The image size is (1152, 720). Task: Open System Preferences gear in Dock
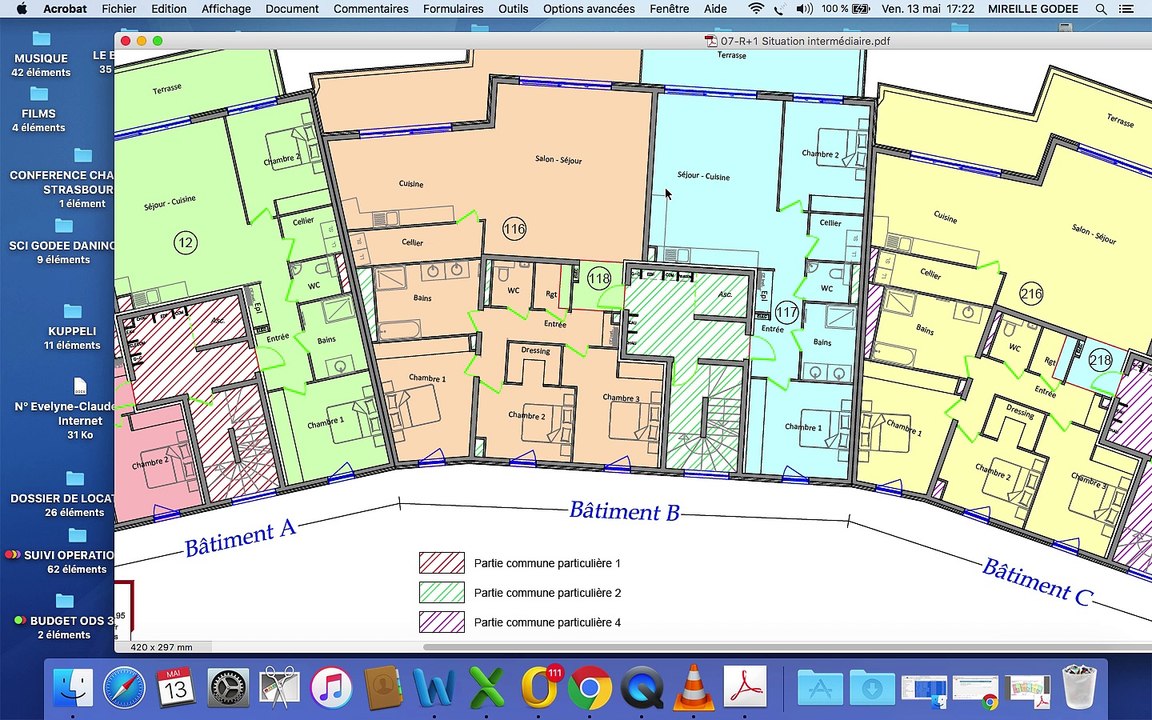[227, 688]
